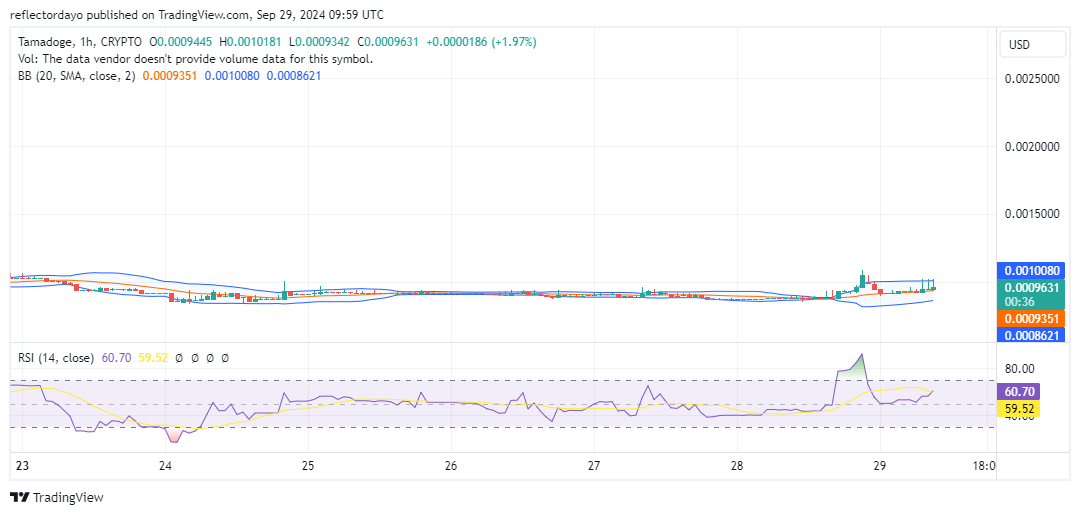Click the 0.0025000 price axis label

pos(1031,78)
